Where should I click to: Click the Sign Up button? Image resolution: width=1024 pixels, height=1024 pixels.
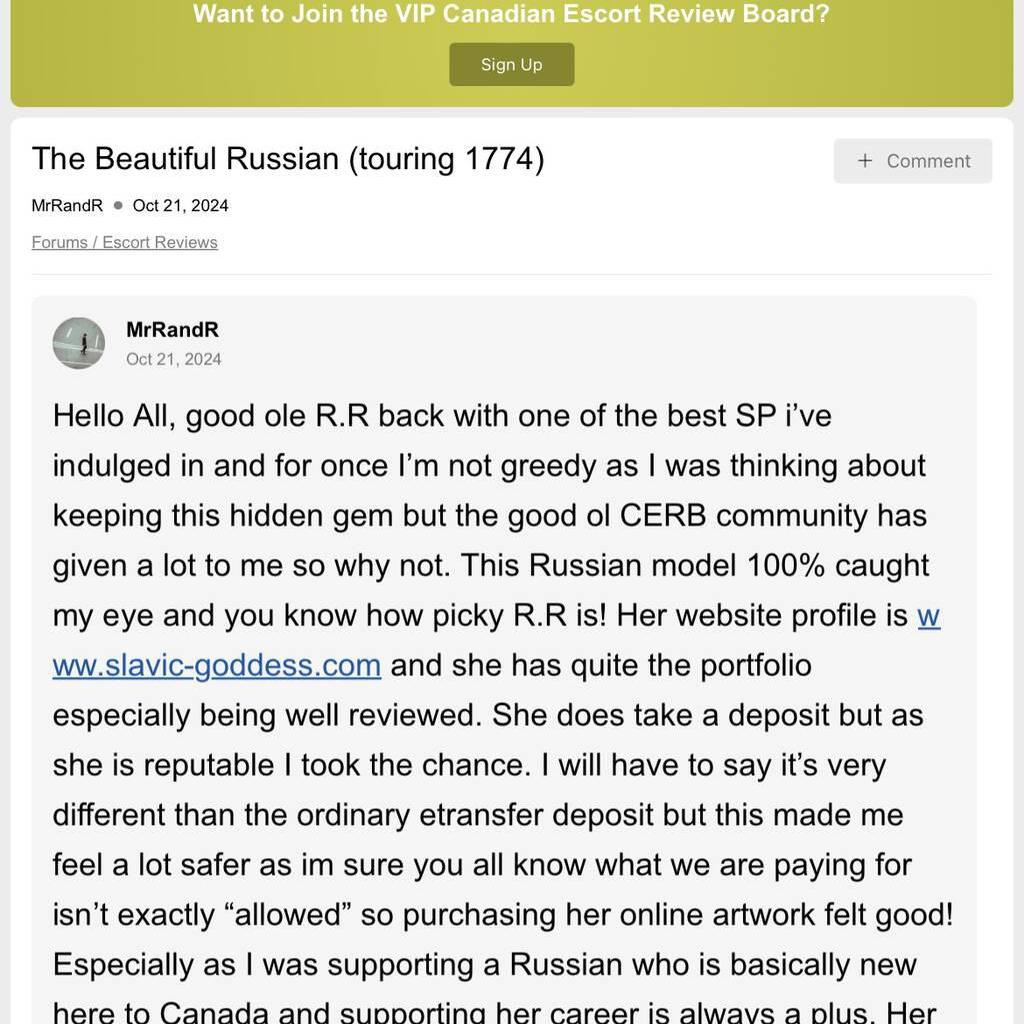511,65
